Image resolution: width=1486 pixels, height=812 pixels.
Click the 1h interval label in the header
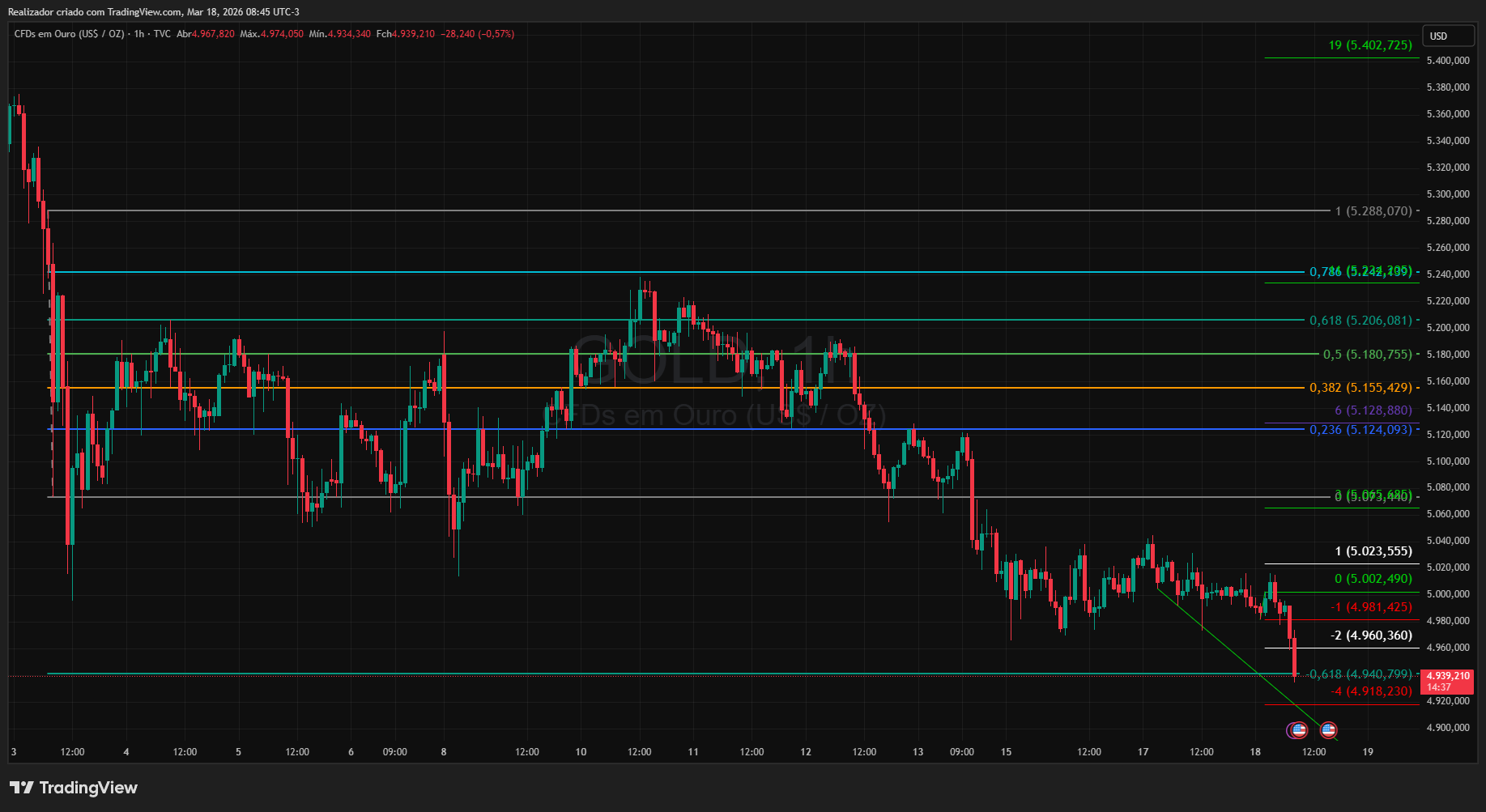[139, 34]
